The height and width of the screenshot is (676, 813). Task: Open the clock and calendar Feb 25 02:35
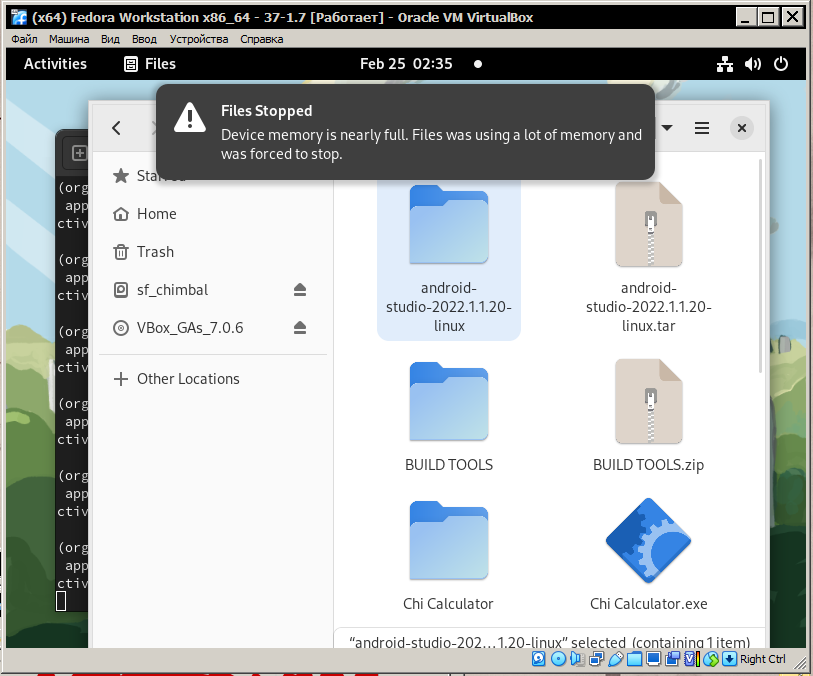point(406,64)
